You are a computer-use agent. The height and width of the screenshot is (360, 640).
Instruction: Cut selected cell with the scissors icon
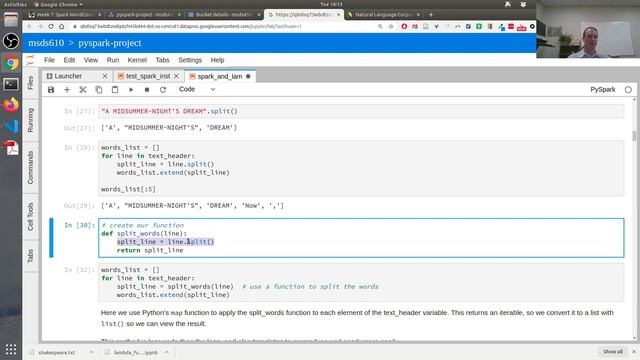[83, 89]
